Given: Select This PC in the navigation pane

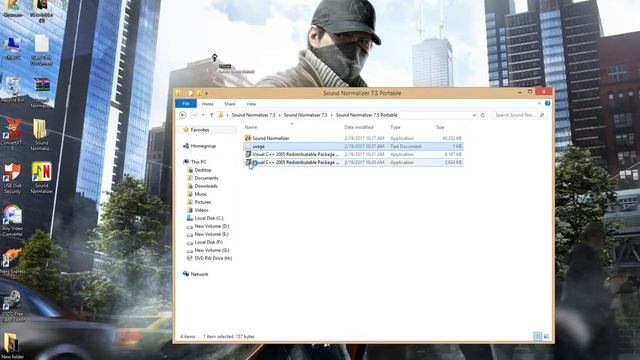Looking at the screenshot, I should (x=198, y=162).
